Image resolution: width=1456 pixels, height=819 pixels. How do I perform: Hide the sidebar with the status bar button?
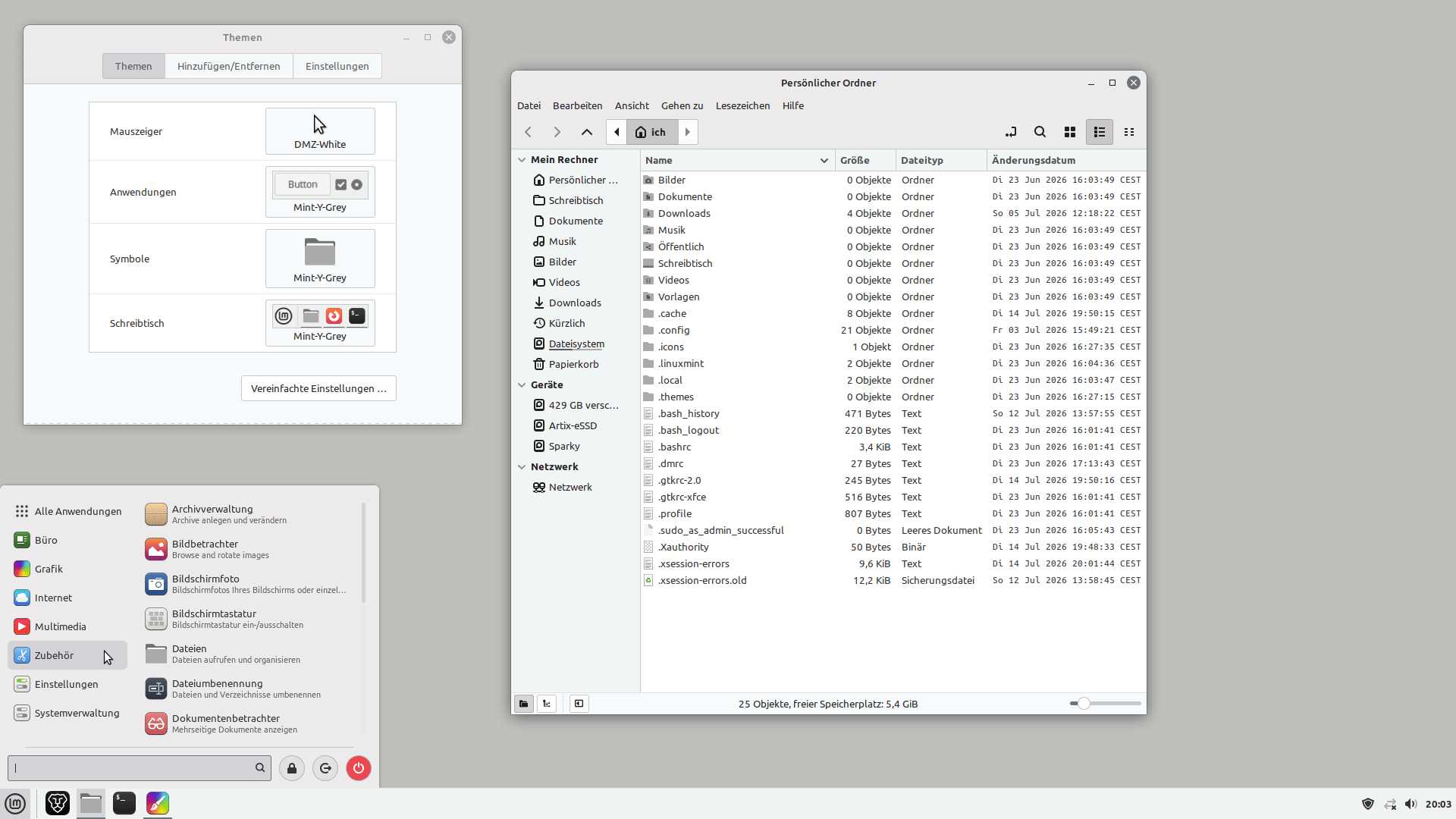(579, 704)
